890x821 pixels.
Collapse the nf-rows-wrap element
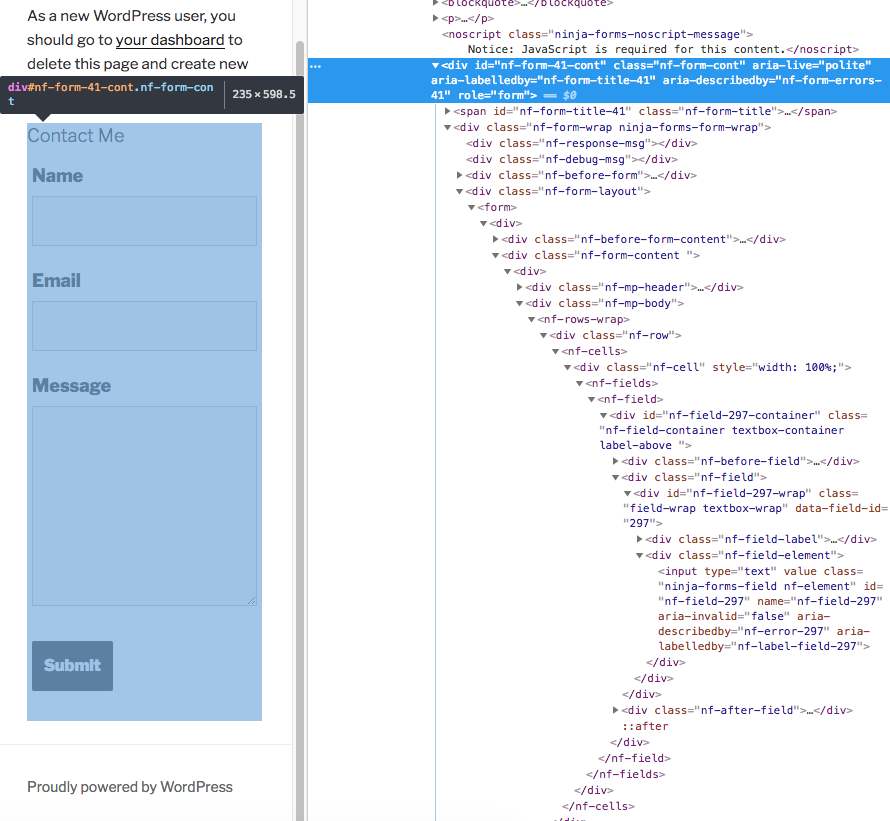[x=531, y=319]
